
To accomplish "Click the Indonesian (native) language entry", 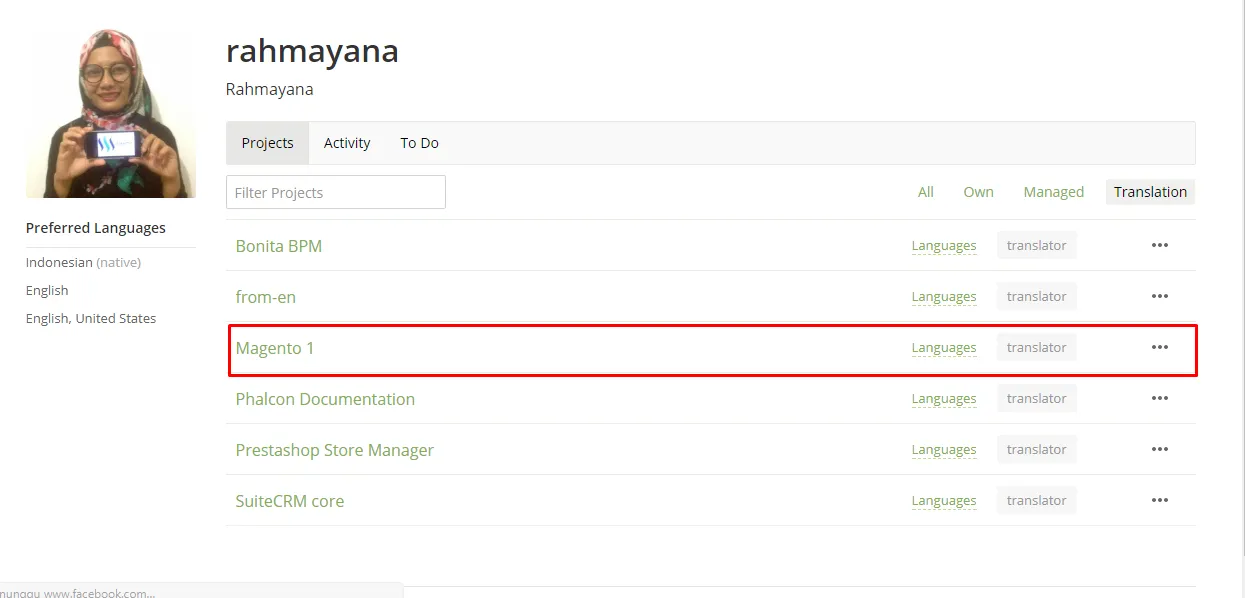I will (83, 262).
